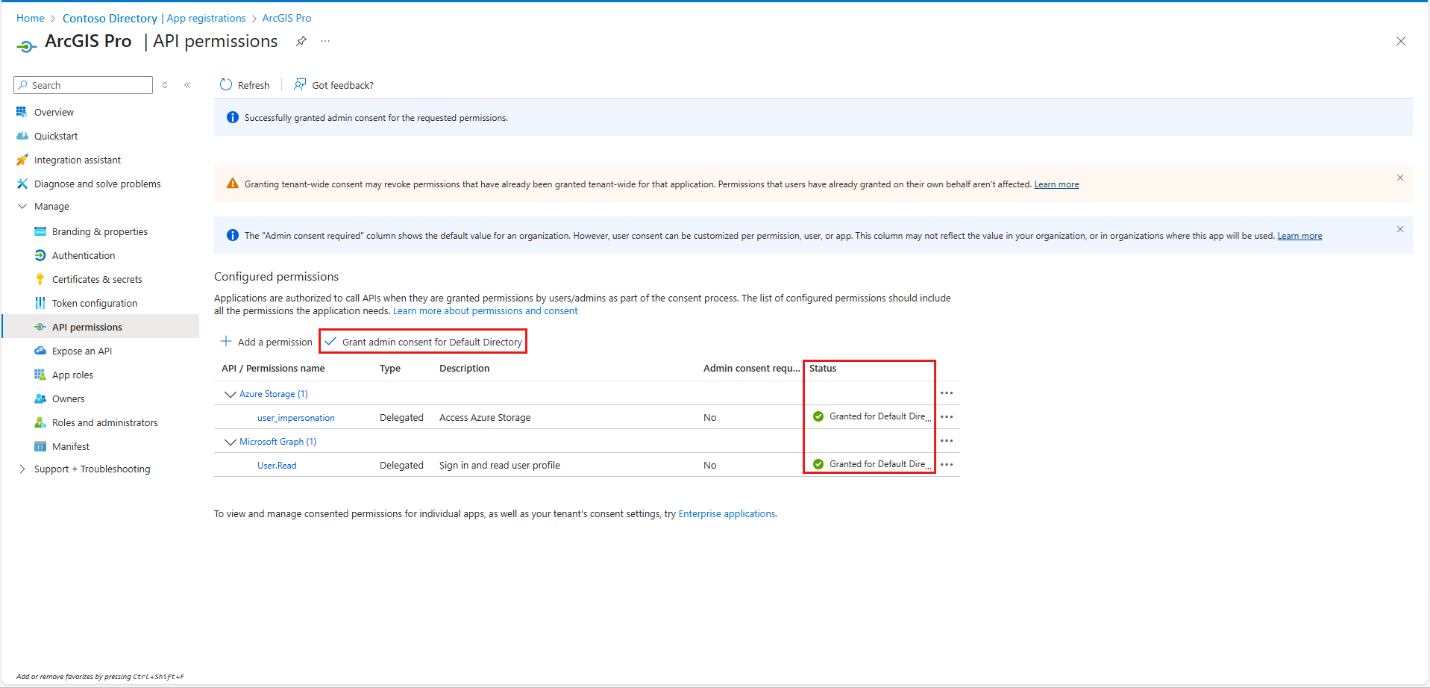This screenshot has height=688, width=1430.
Task: Click the Refresh icon in the toolbar
Action: tap(226, 85)
